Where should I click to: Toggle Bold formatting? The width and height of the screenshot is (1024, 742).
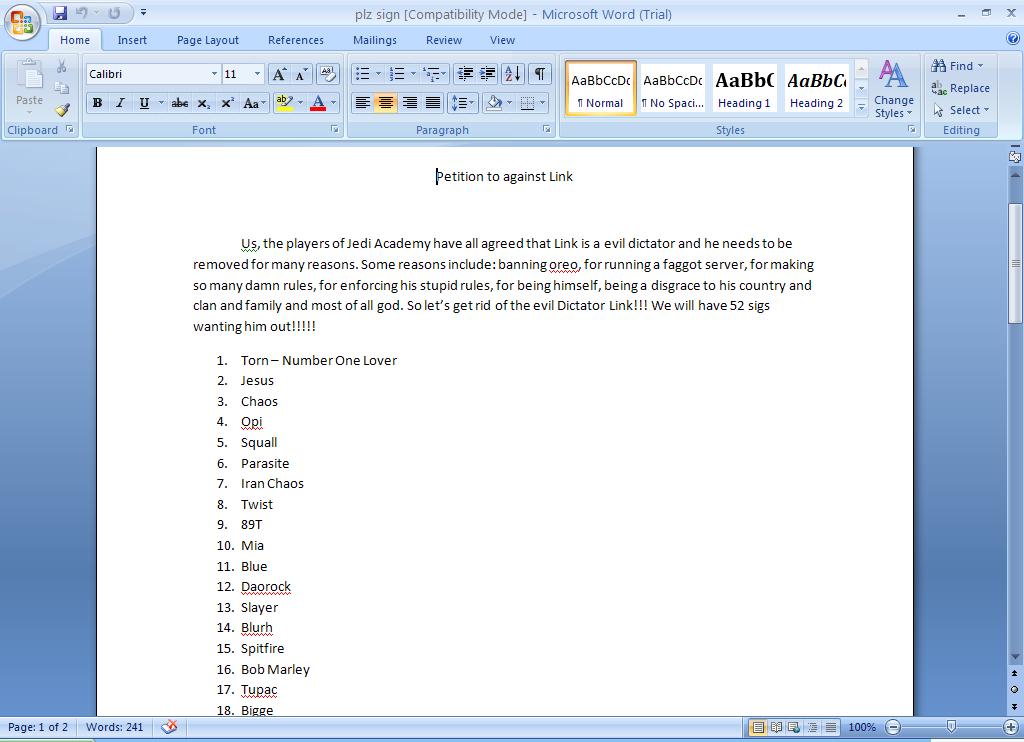tap(97, 103)
